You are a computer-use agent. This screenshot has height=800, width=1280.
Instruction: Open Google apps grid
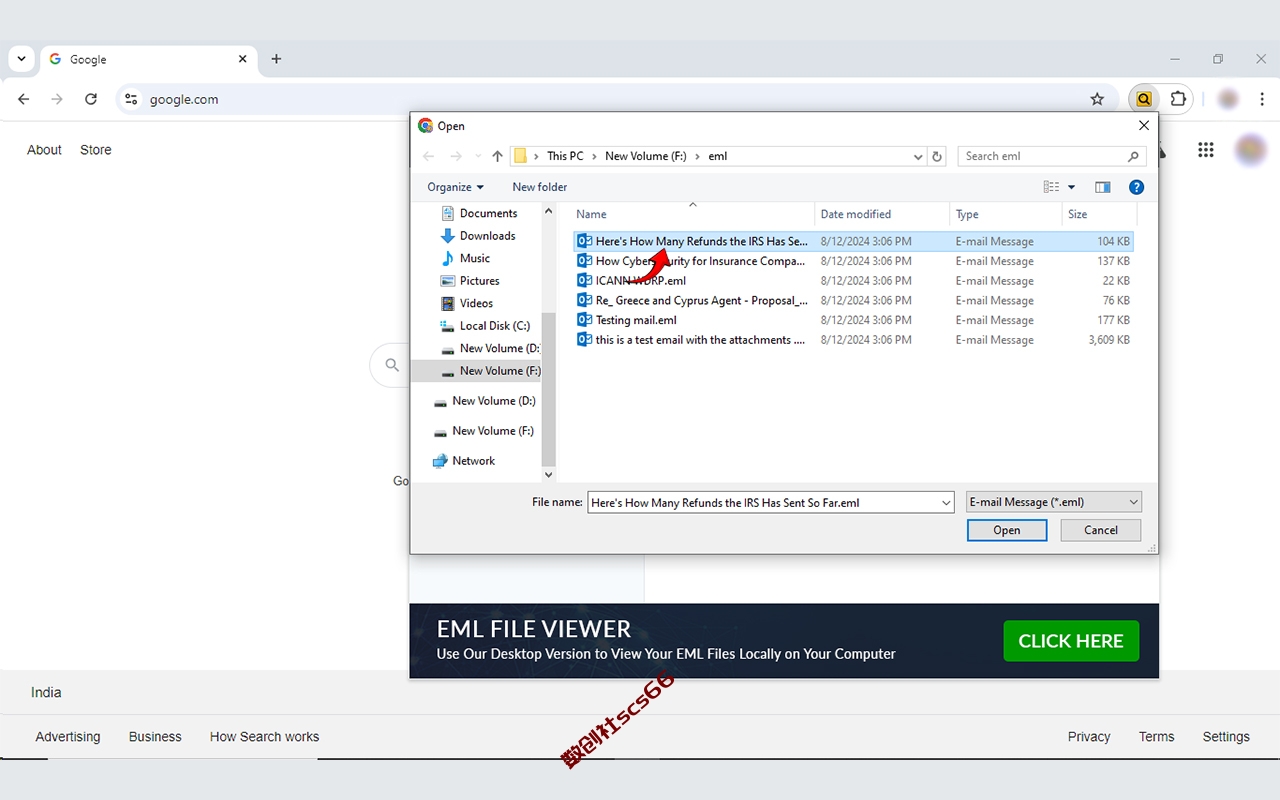[1206, 150]
